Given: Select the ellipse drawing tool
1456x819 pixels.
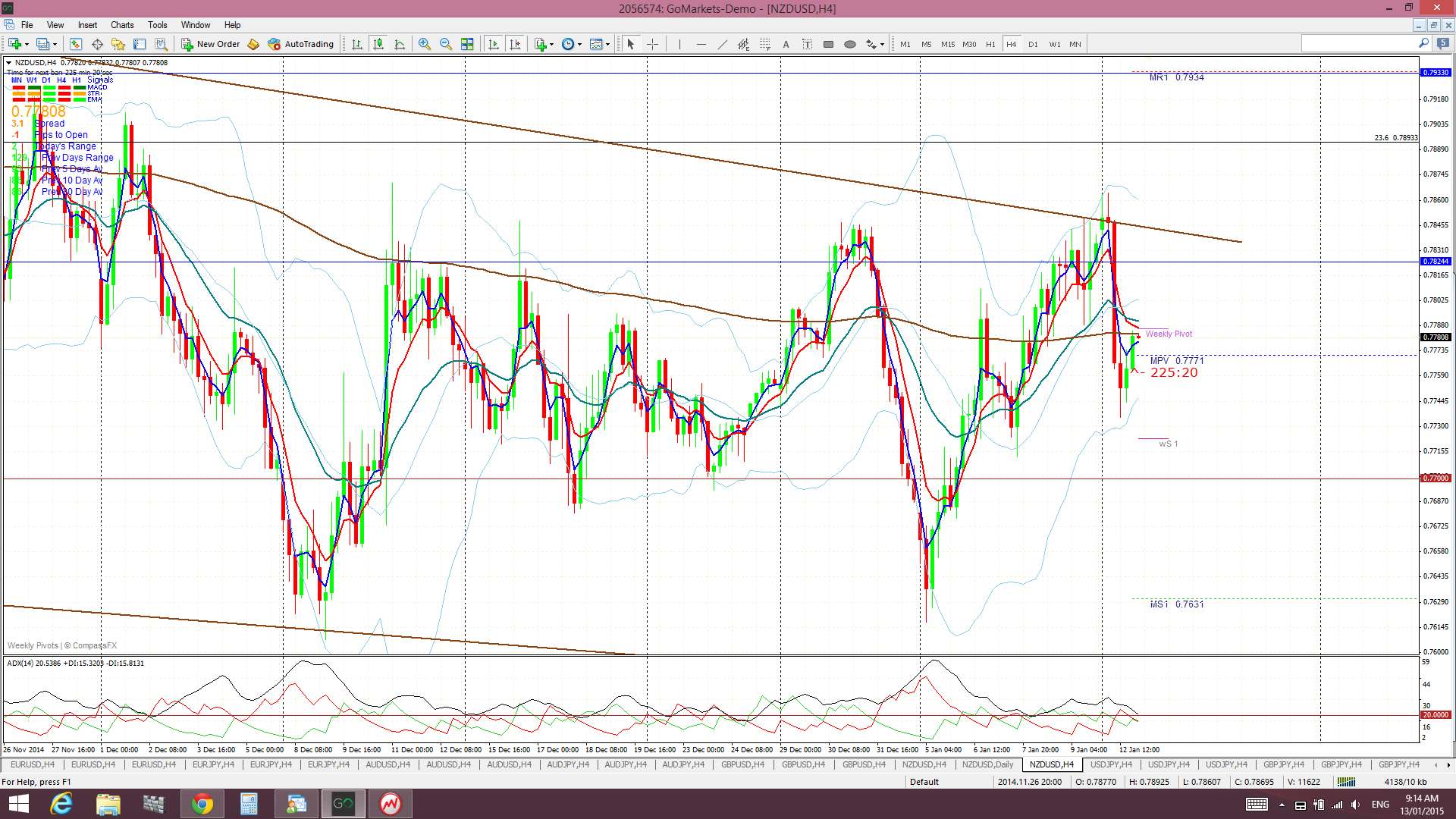Looking at the screenshot, I should pyautogui.click(x=850, y=44).
